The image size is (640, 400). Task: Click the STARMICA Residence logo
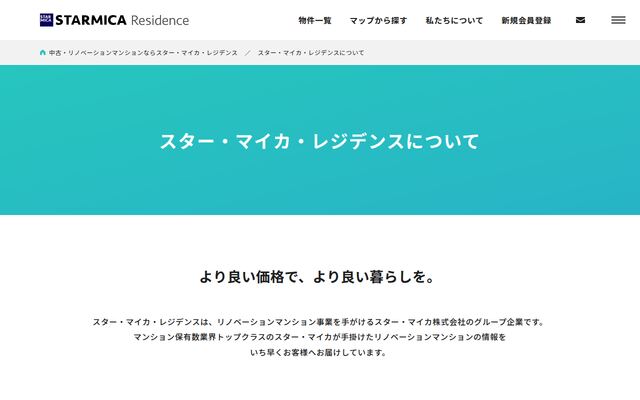(114, 20)
